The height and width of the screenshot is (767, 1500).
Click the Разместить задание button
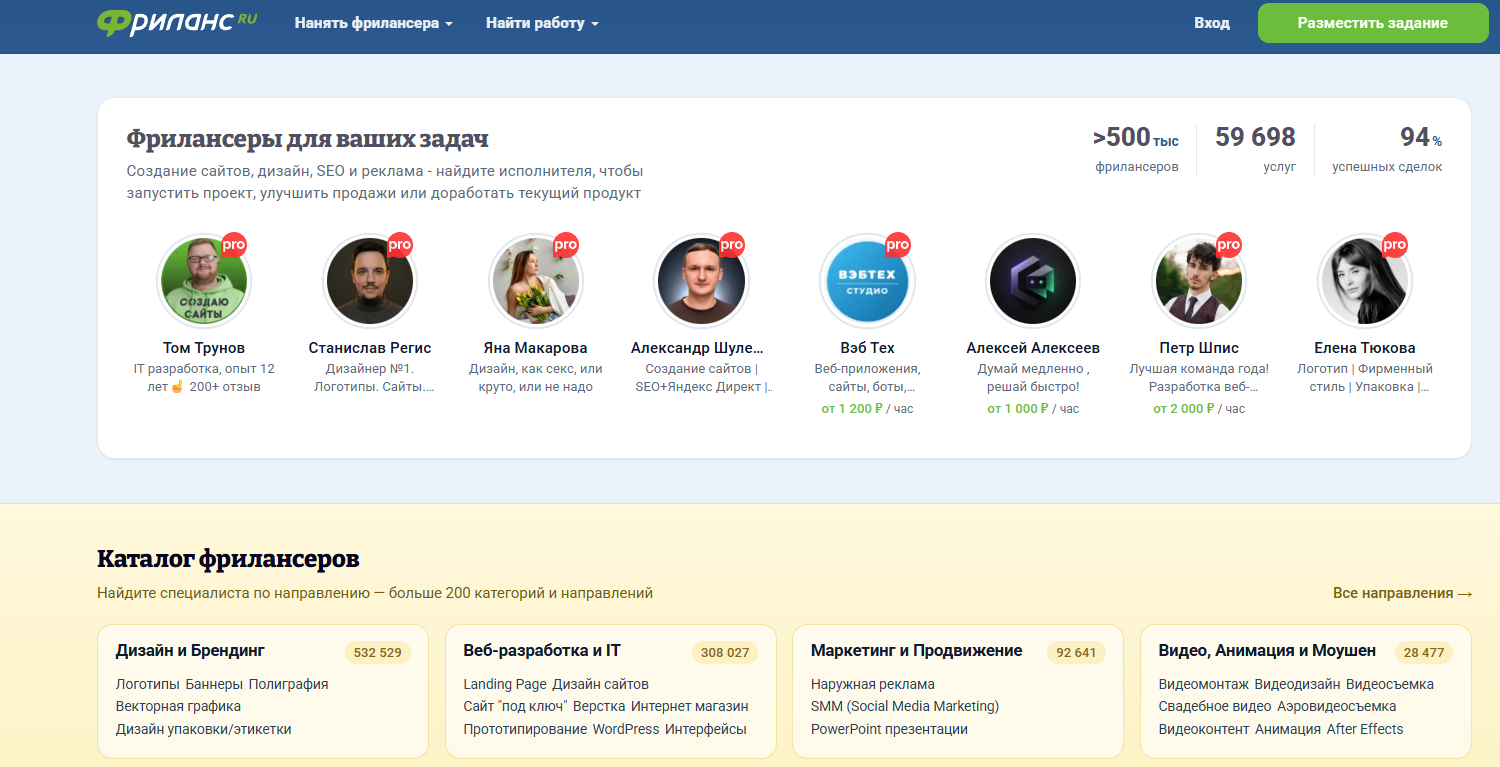1373,23
